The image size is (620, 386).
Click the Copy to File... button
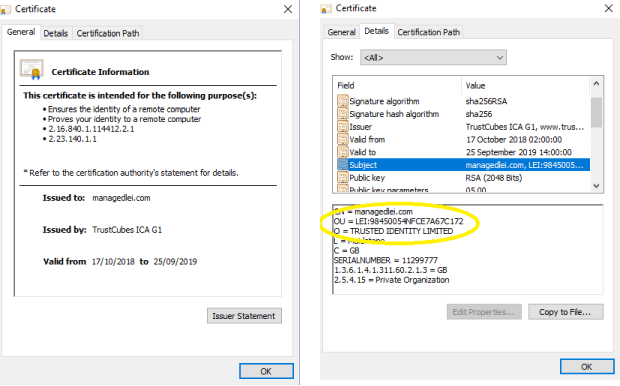coord(565,312)
